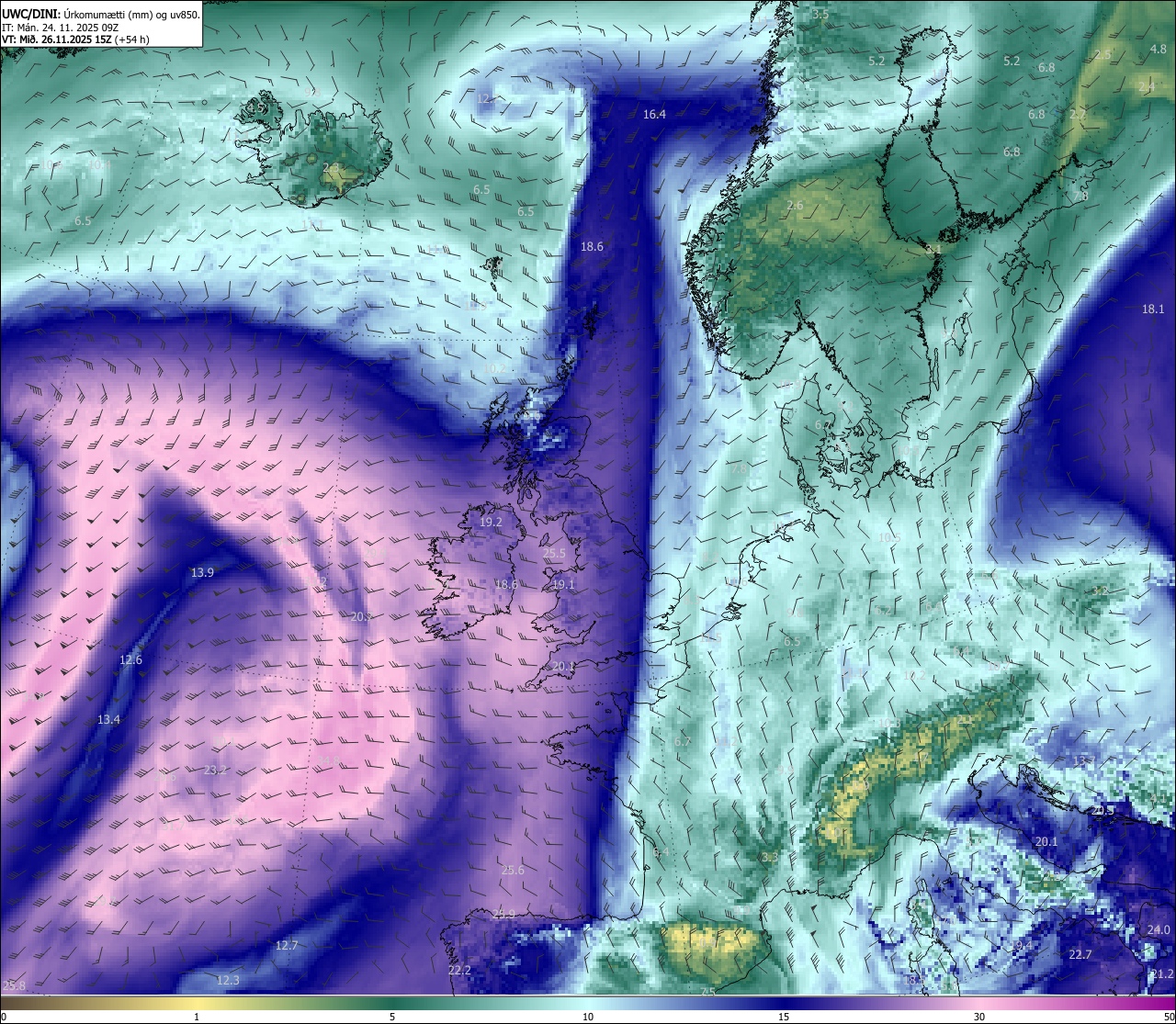This screenshot has width=1176, height=1024.
Task: Click the 16.4 value north of Scotland
Action: point(654,114)
